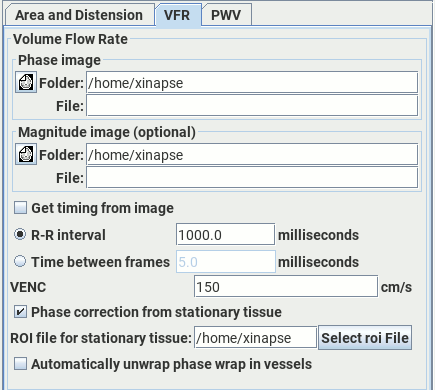Focus the Magnitude image Folder field
This screenshot has height=390, width=435.
point(252,155)
